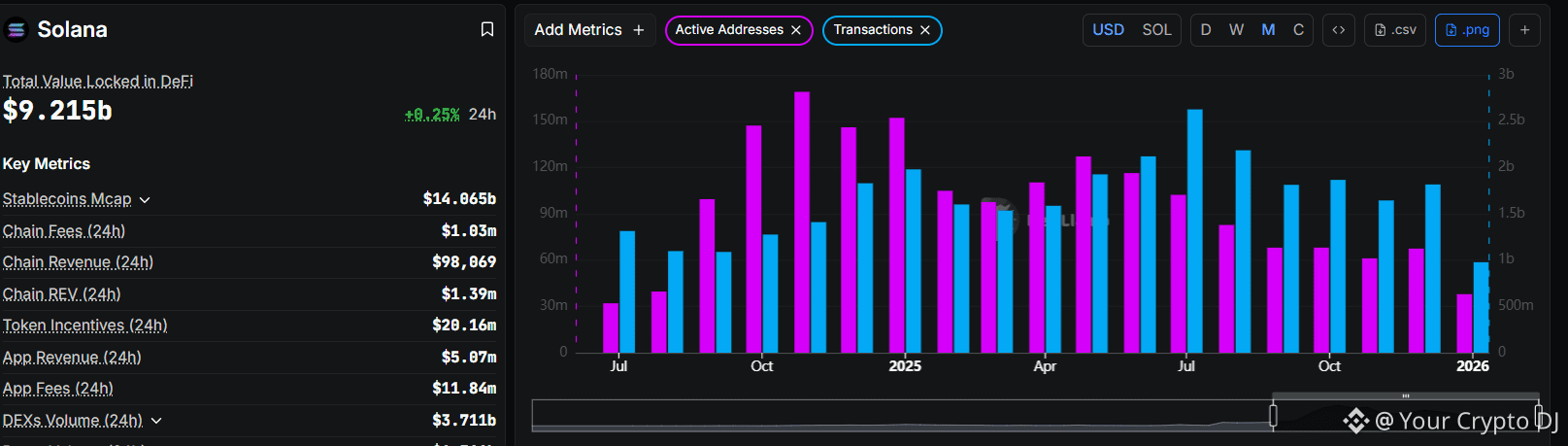
Task: Switch denomination to USD
Action: tap(1108, 30)
